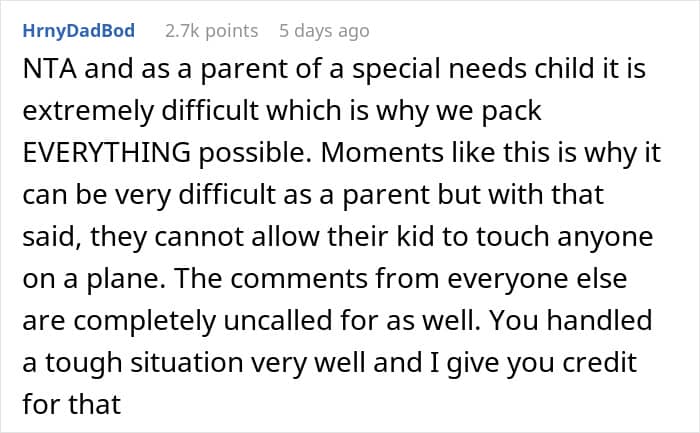Image resolution: width=700 pixels, height=433 pixels.
Task: Click the phrase why we pack
Action: click(x=459, y=111)
